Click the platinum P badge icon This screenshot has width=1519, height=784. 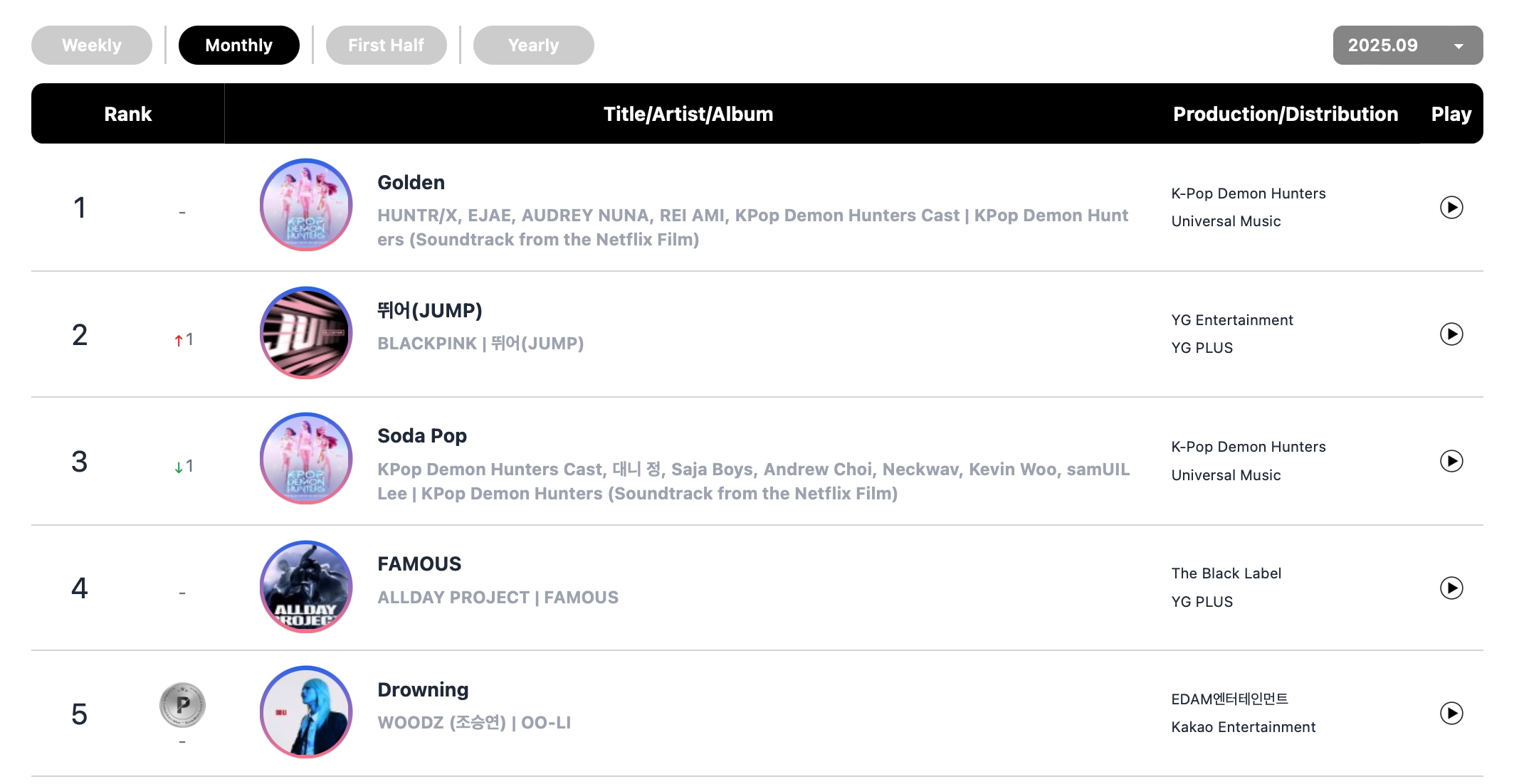[x=182, y=705]
